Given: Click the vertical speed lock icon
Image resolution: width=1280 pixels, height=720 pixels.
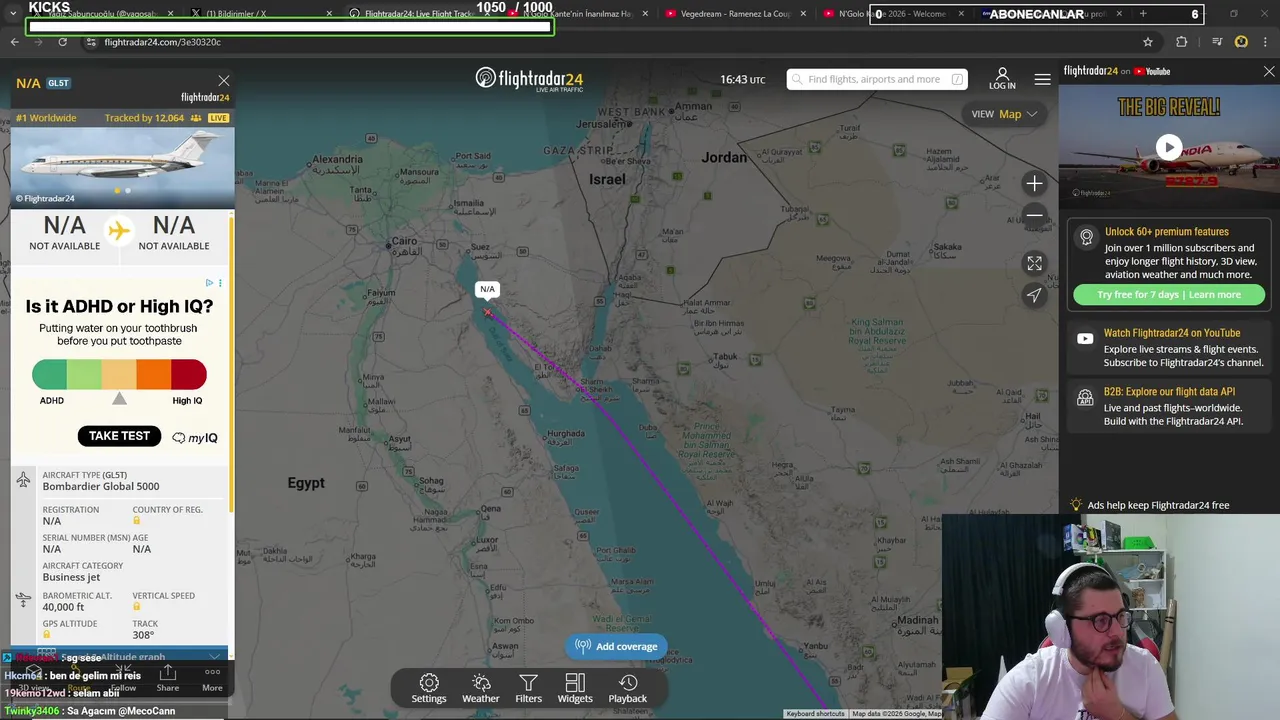Looking at the screenshot, I should point(137,607).
